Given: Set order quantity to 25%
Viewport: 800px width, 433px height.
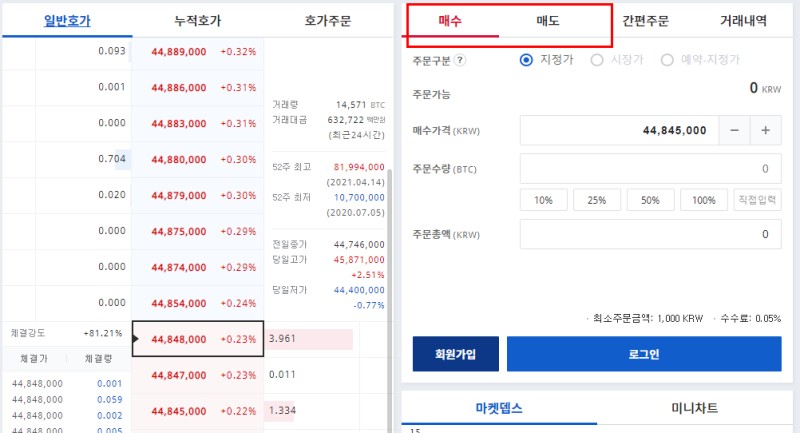Looking at the screenshot, I should coord(596,200).
